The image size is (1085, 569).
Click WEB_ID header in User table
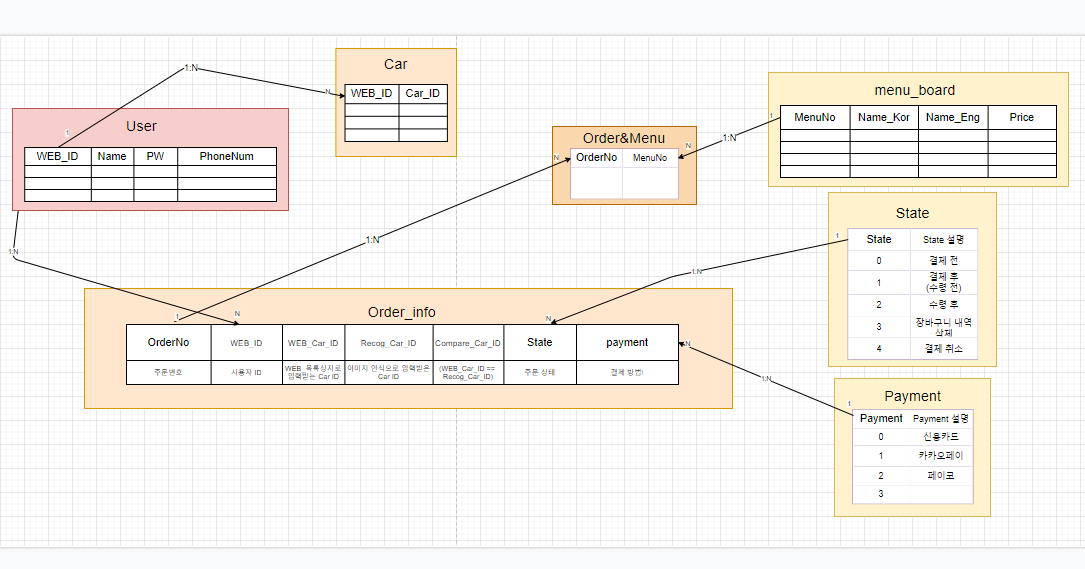57,156
